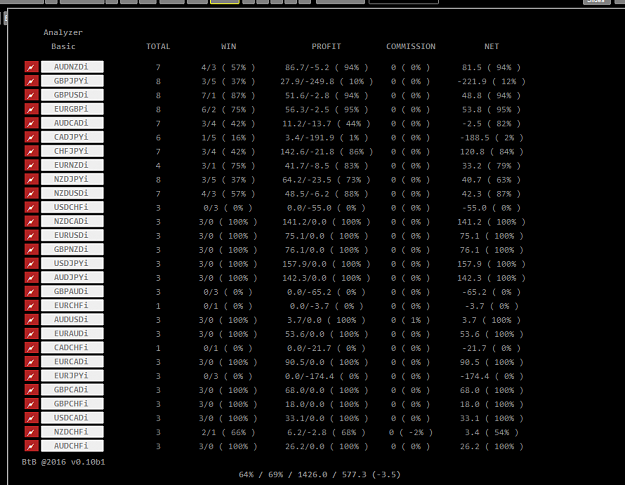Open the red chart icon beside GBPAUDi
This screenshot has width=625, height=485.
[31, 291]
